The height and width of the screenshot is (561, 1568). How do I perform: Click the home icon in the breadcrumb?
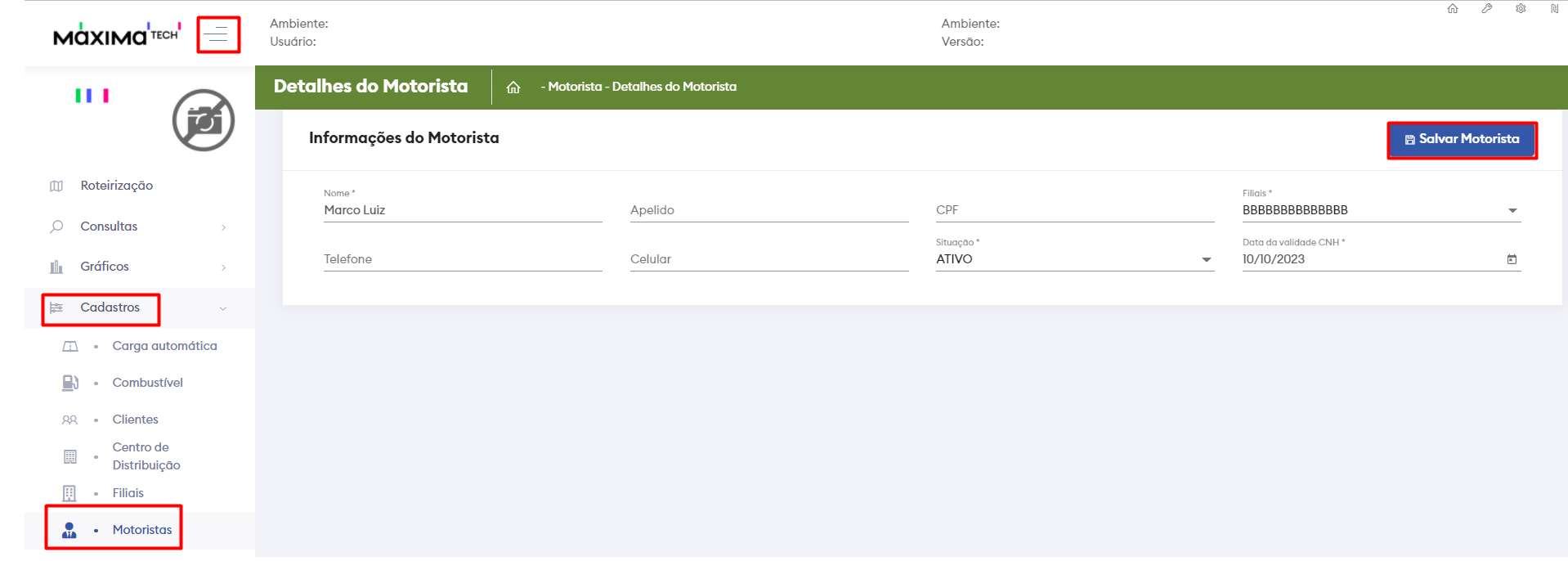coord(513,88)
